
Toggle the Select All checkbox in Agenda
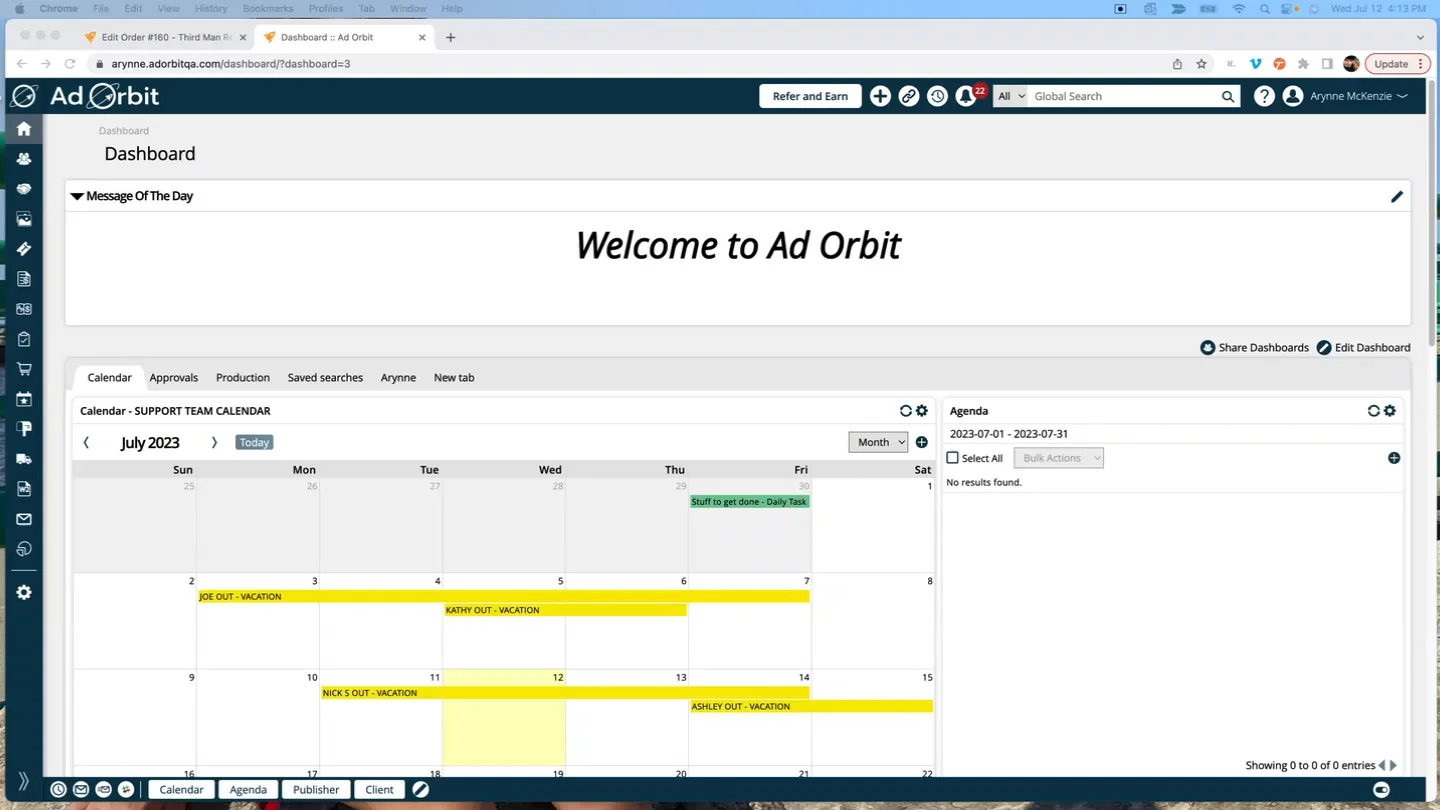click(x=953, y=458)
